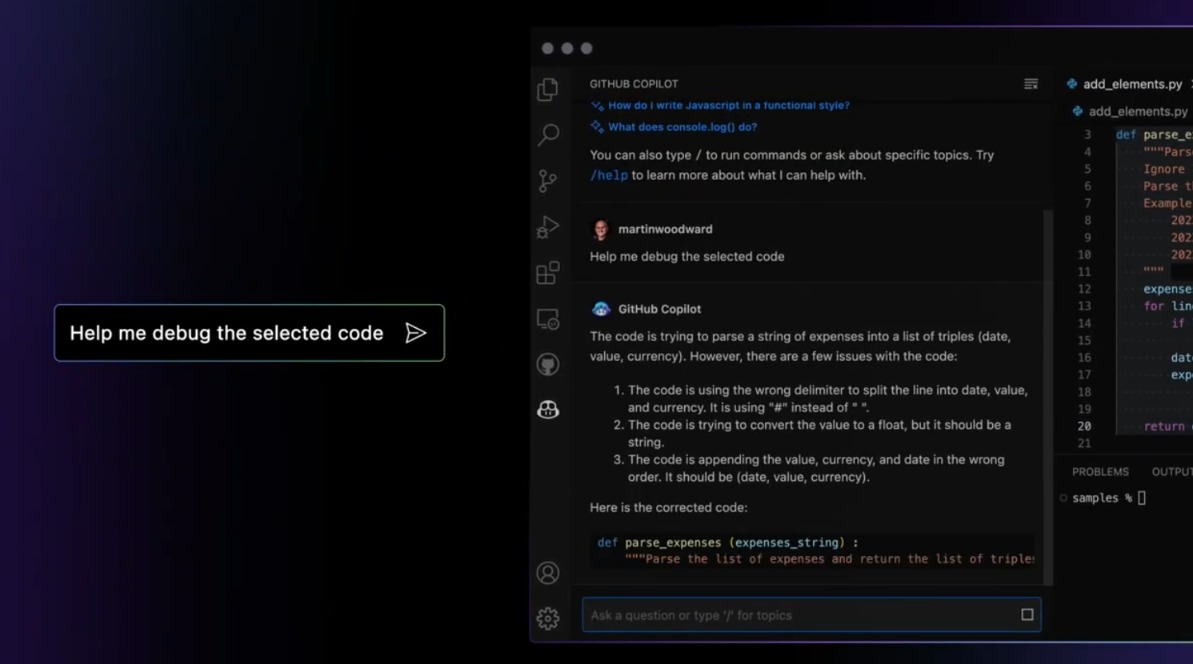Open the Explorer files icon
This screenshot has height=664, width=1193.
548,89
